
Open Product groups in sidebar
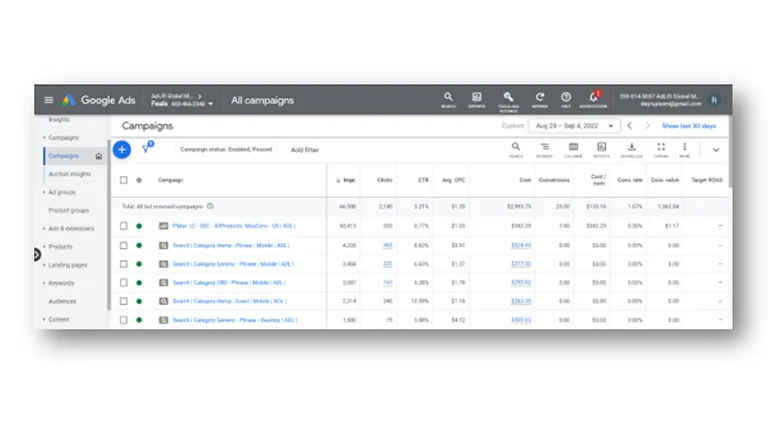69,211
